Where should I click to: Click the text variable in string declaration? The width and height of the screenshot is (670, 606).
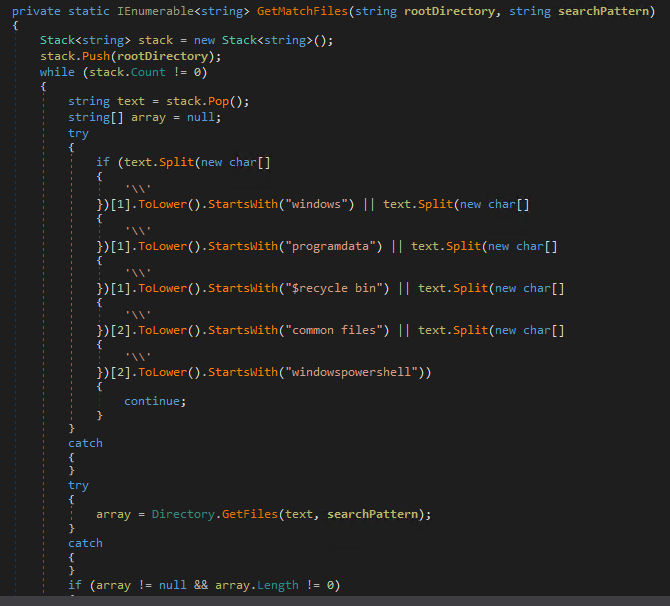[x=131, y=102]
